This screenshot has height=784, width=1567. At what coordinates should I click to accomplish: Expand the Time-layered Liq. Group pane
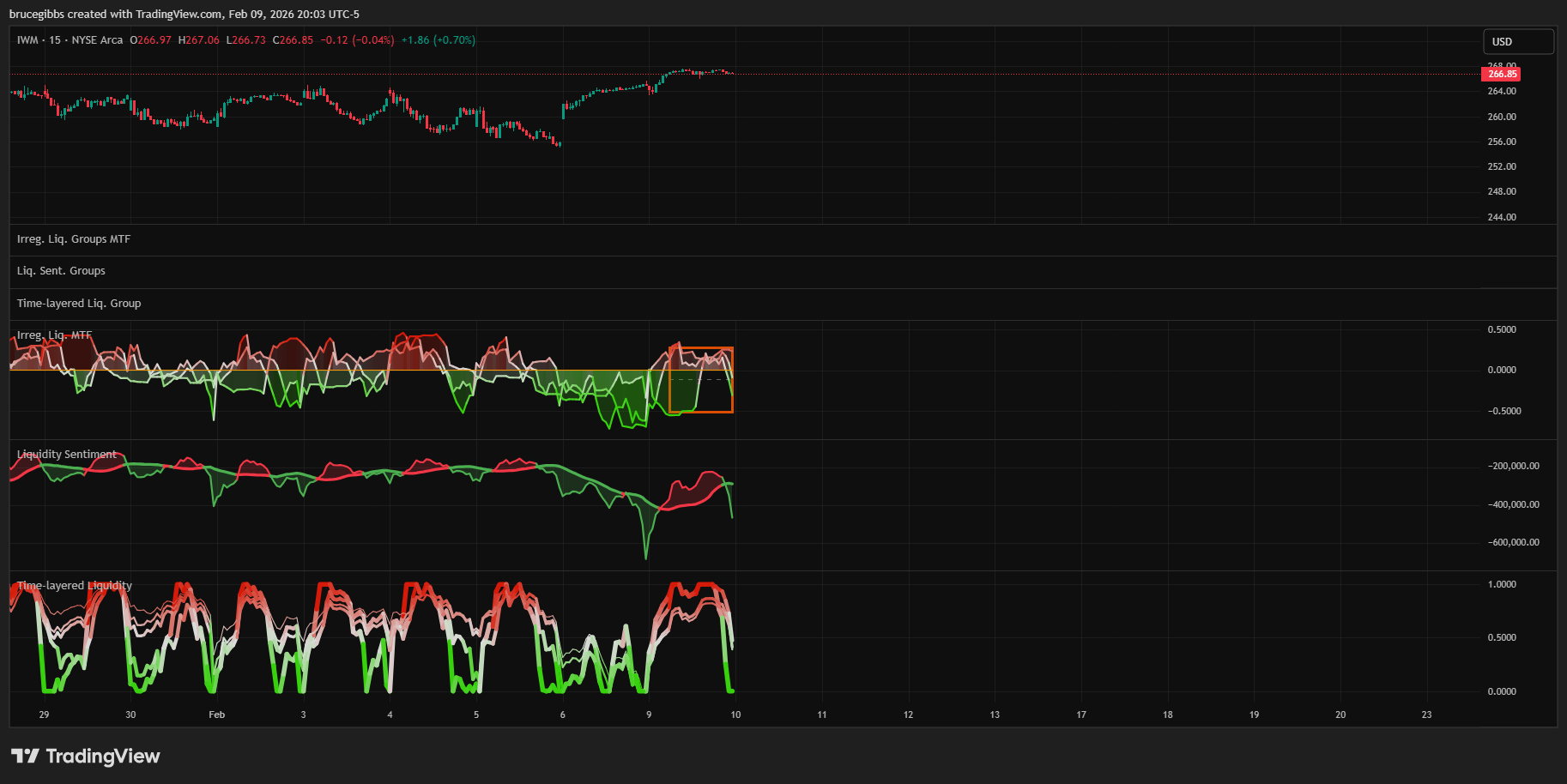point(79,304)
